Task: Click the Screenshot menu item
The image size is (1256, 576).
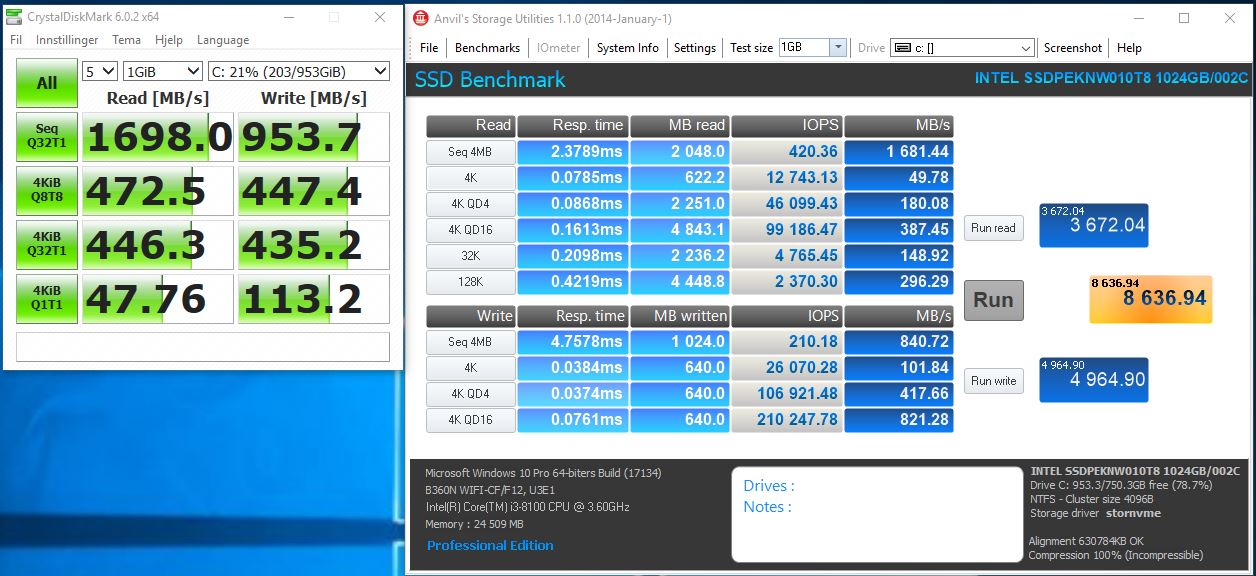Action: 1072,48
